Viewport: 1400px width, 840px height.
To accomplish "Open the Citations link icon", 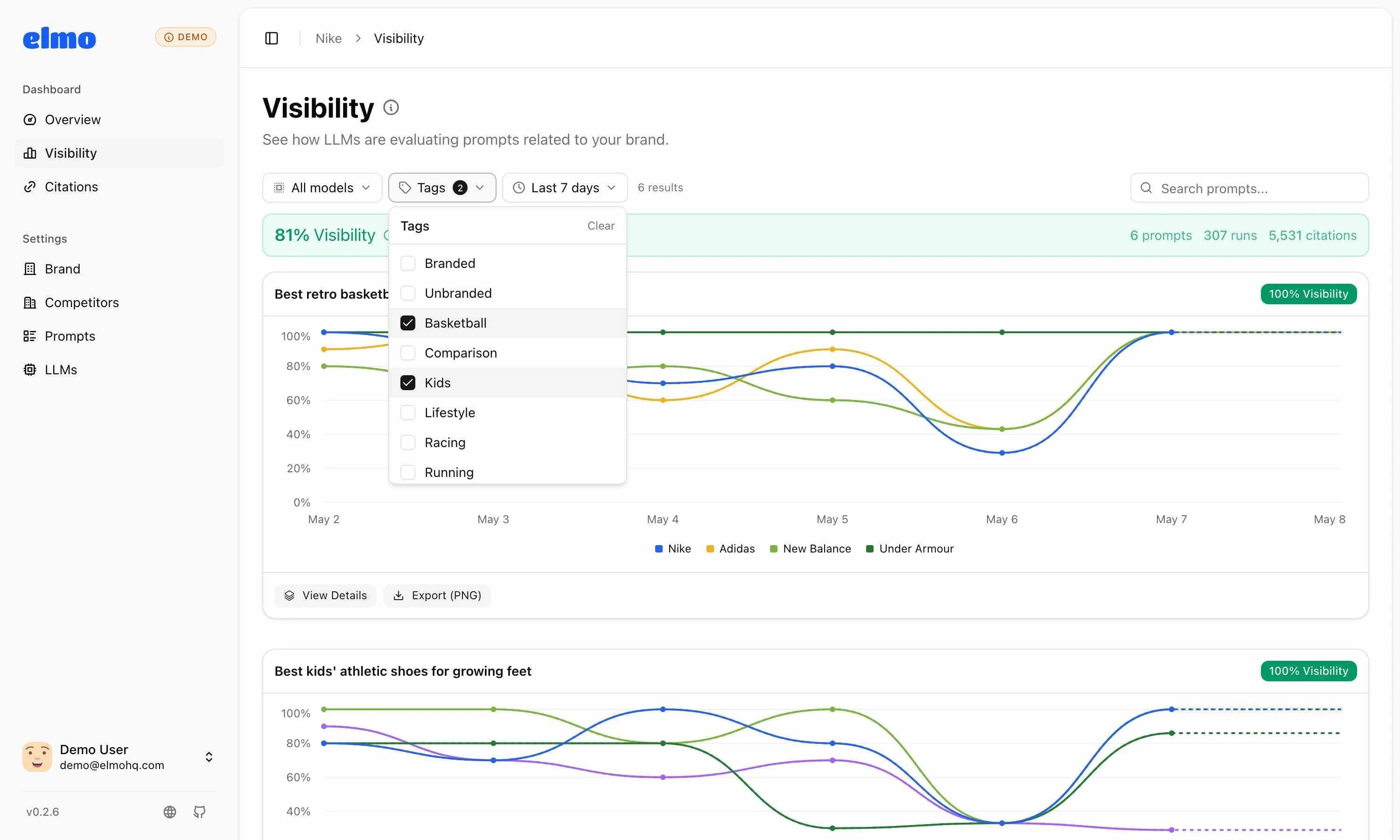I will click(x=30, y=187).
